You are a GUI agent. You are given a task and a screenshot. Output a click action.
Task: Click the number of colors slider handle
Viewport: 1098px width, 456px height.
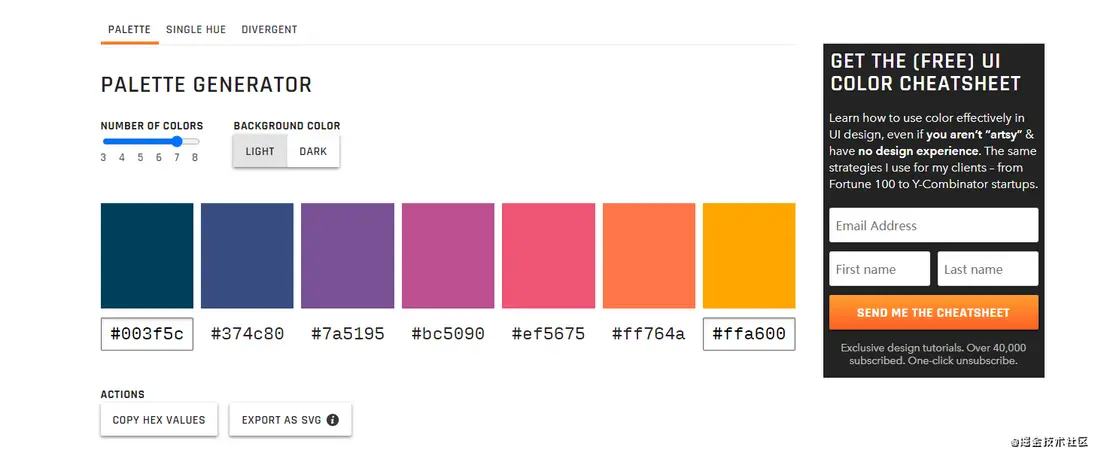[177, 141]
